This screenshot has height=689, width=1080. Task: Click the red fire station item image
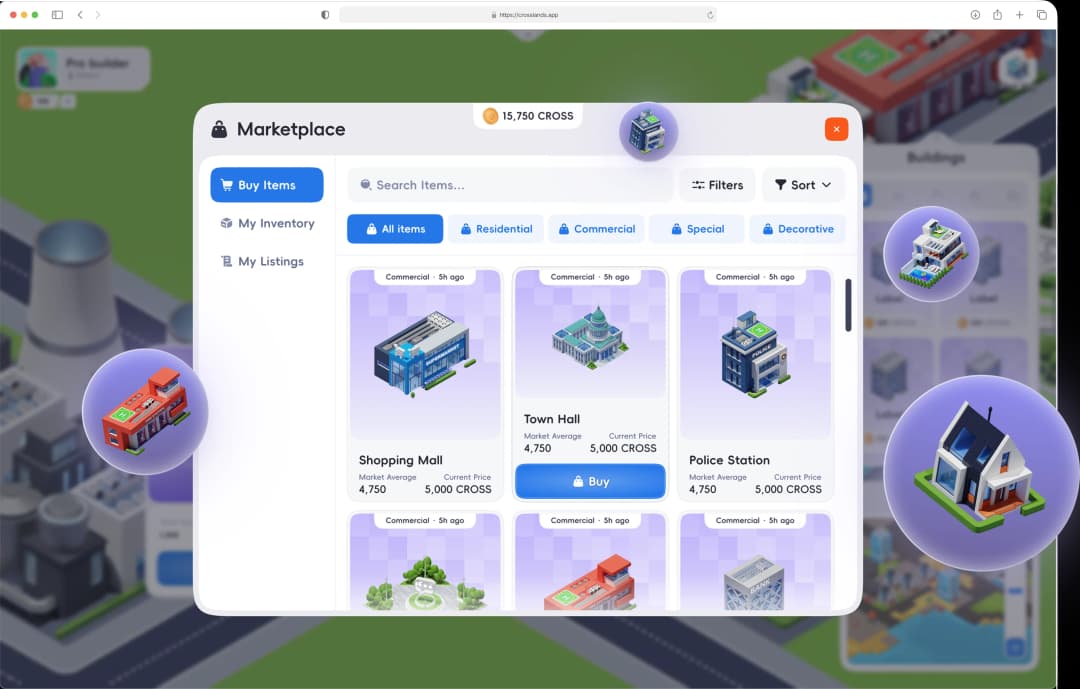590,582
